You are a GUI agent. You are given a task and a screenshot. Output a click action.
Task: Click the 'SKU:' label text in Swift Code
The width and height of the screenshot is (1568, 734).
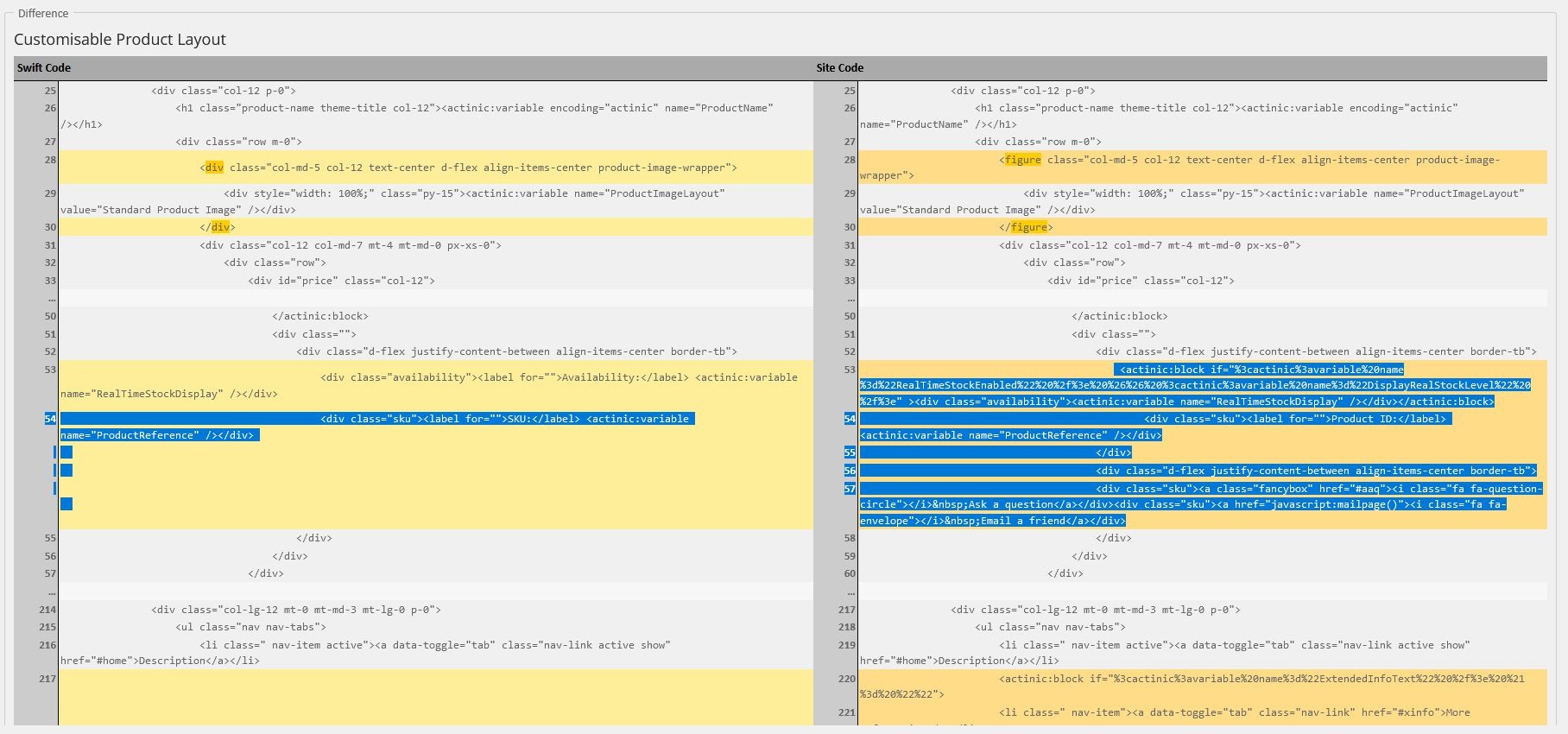(x=519, y=419)
